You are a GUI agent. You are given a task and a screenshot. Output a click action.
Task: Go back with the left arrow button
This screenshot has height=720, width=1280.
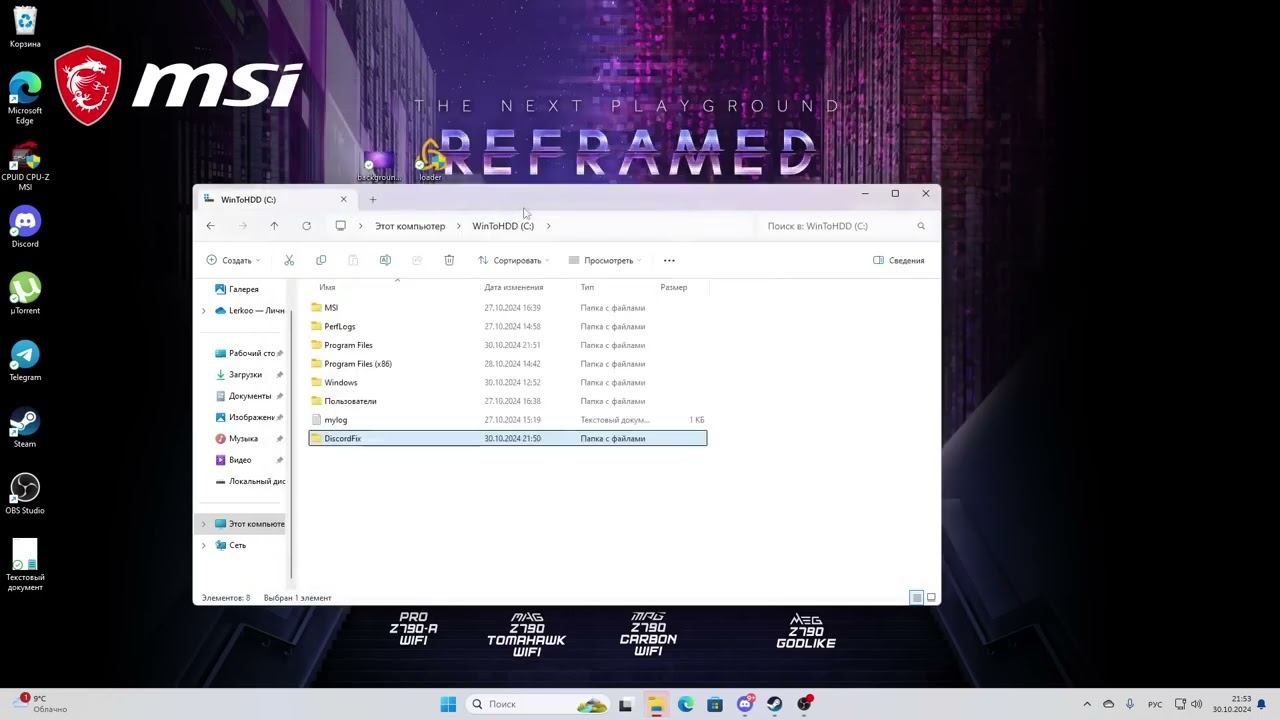click(210, 226)
